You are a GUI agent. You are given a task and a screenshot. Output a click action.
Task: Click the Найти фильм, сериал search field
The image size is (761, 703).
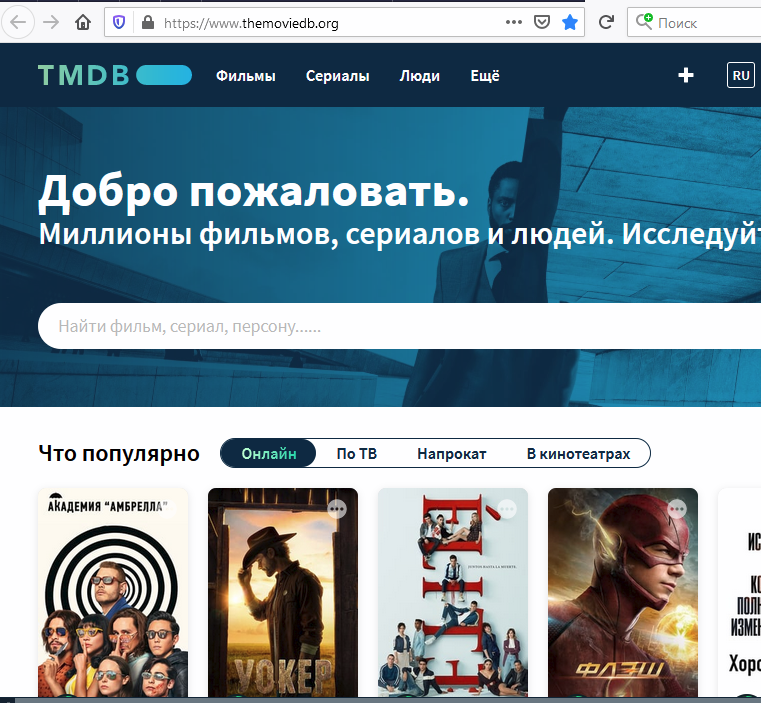[x=399, y=326]
